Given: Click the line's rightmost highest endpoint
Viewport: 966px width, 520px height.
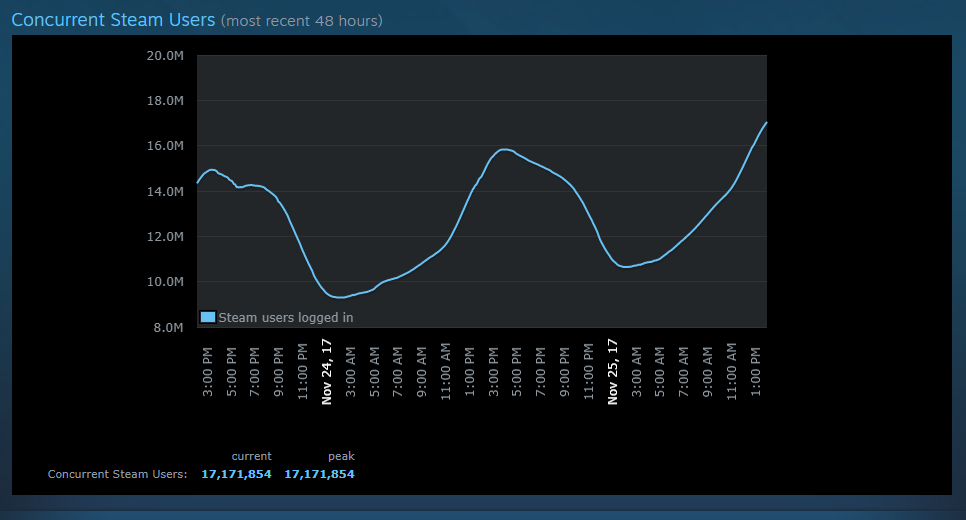Looking at the screenshot, I should (766, 122).
